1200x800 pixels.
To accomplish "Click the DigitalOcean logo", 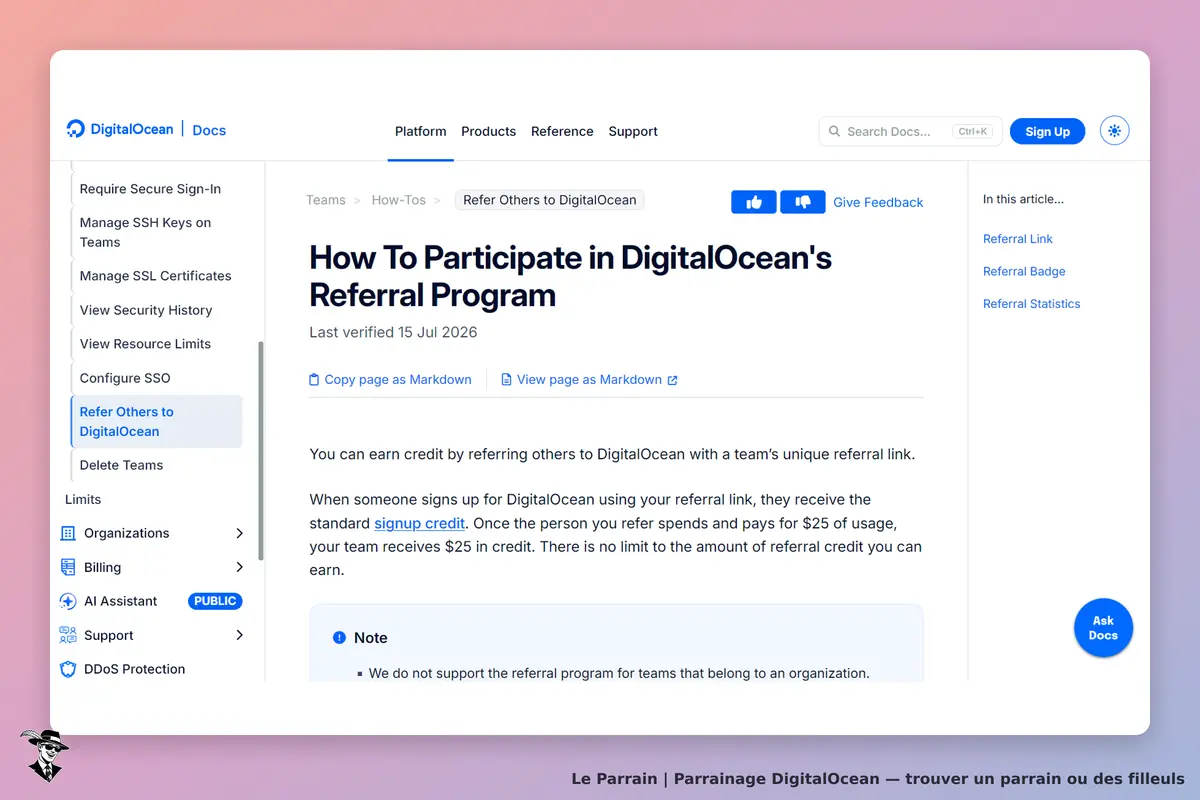I will pos(119,129).
